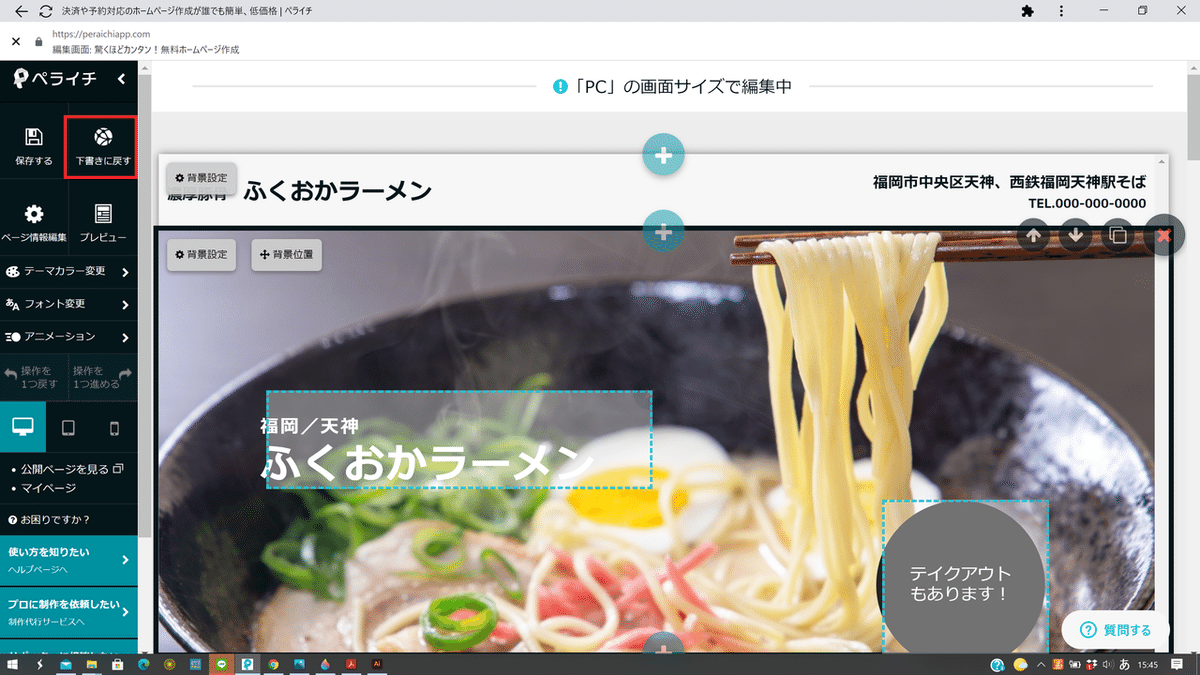Click the 下書きに戻す button

(x=103, y=146)
